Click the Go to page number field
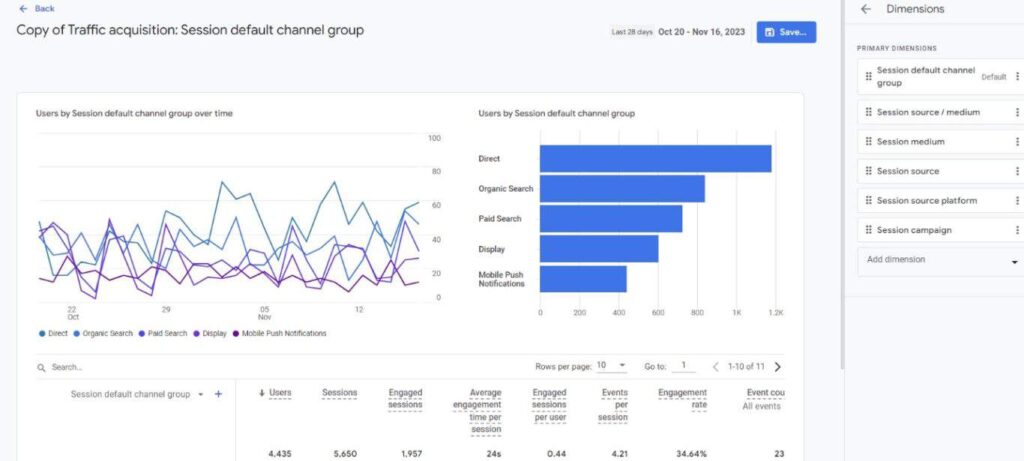This screenshot has width=1024, height=461. click(684, 367)
